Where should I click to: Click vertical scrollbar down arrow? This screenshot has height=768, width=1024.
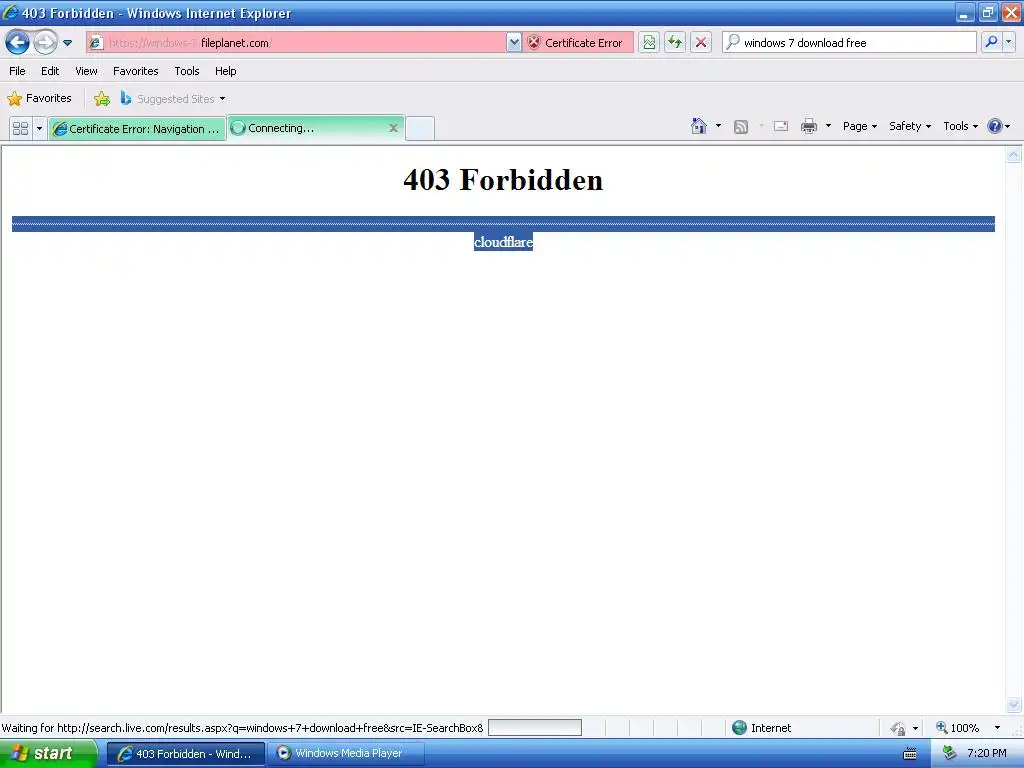tap(1013, 704)
